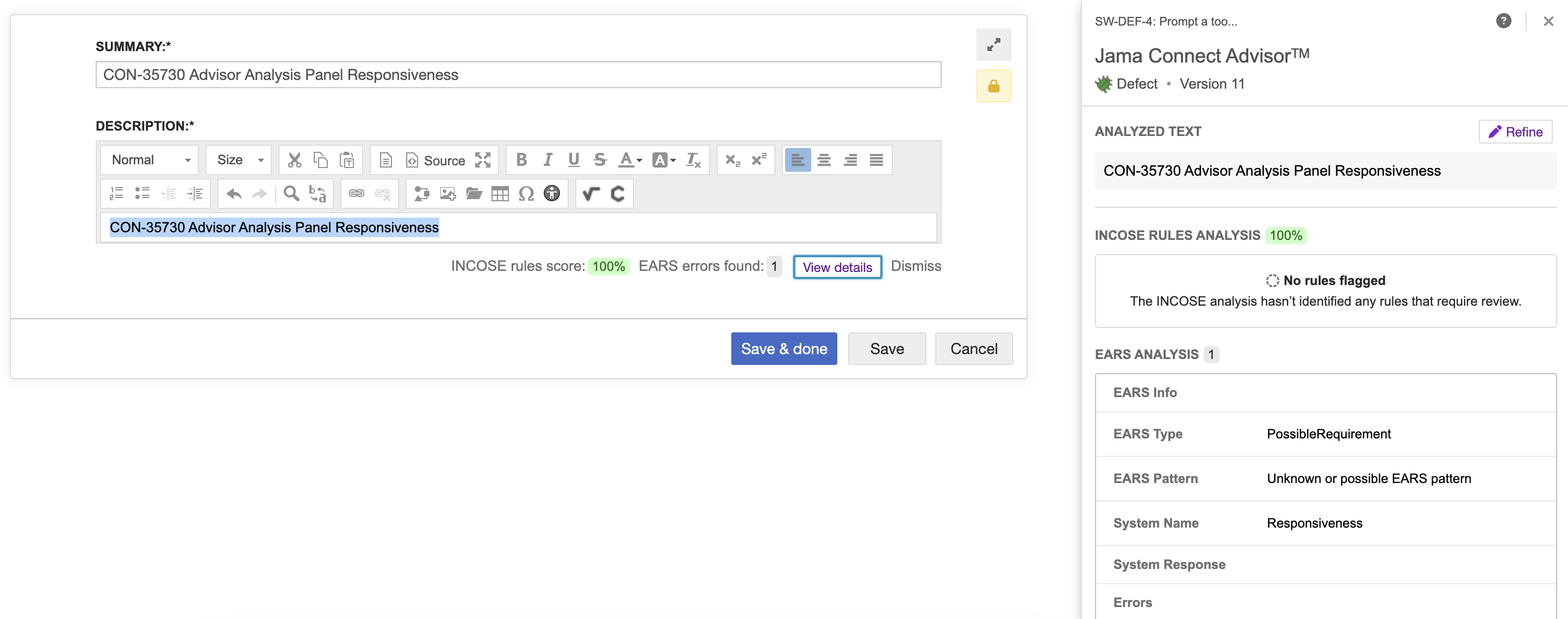Image resolution: width=1568 pixels, height=619 pixels.
Task: Toggle center text alignment
Action: click(824, 159)
